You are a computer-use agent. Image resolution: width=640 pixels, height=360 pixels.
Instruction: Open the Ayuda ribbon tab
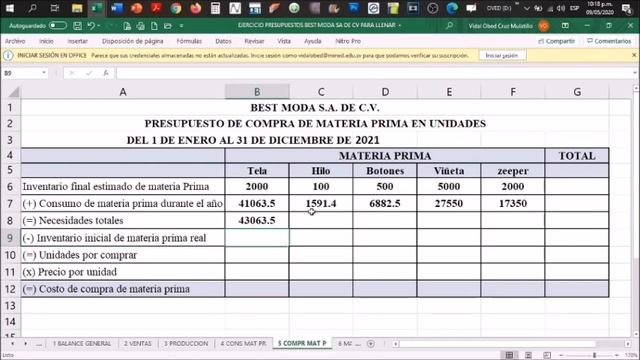point(313,41)
